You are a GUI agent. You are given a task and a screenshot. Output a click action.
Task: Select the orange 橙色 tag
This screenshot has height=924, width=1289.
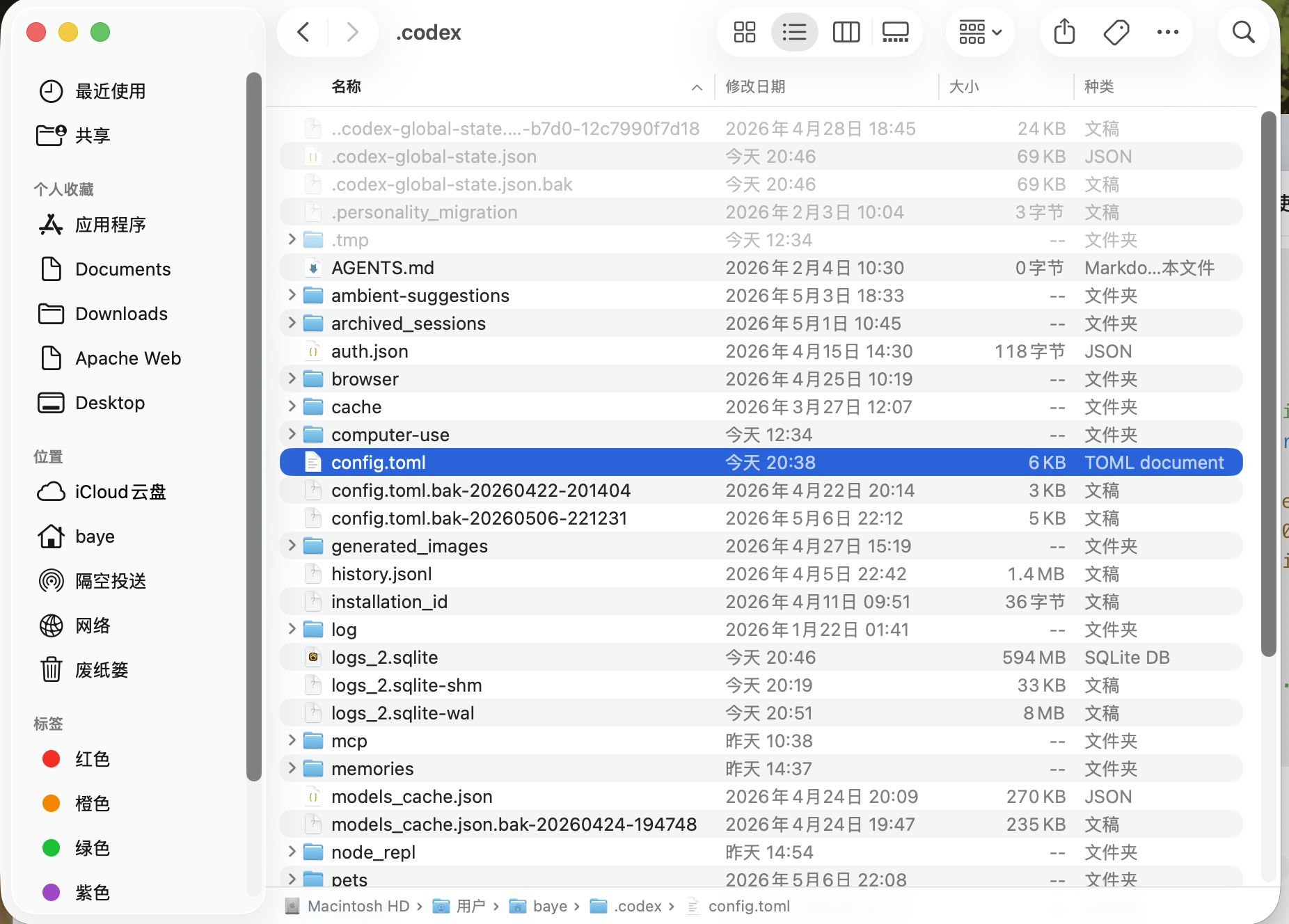(75, 804)
